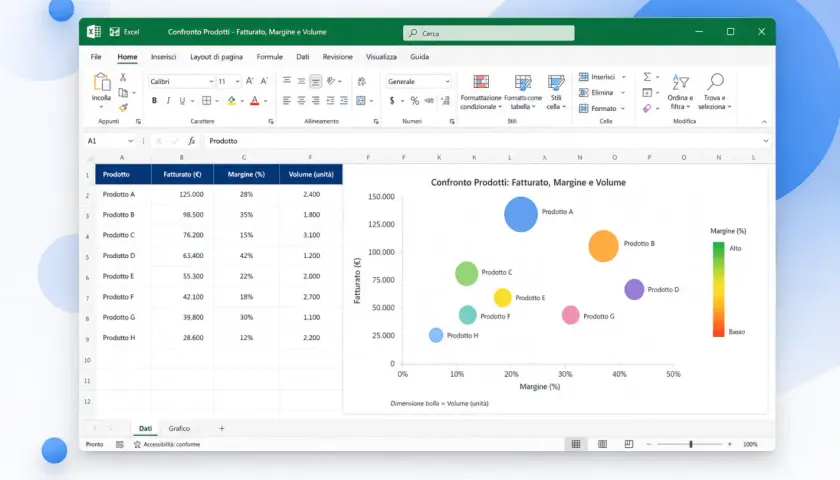Click the Formato cells button
This screenshot has width=840, height=480.
(x=602, y=108)
